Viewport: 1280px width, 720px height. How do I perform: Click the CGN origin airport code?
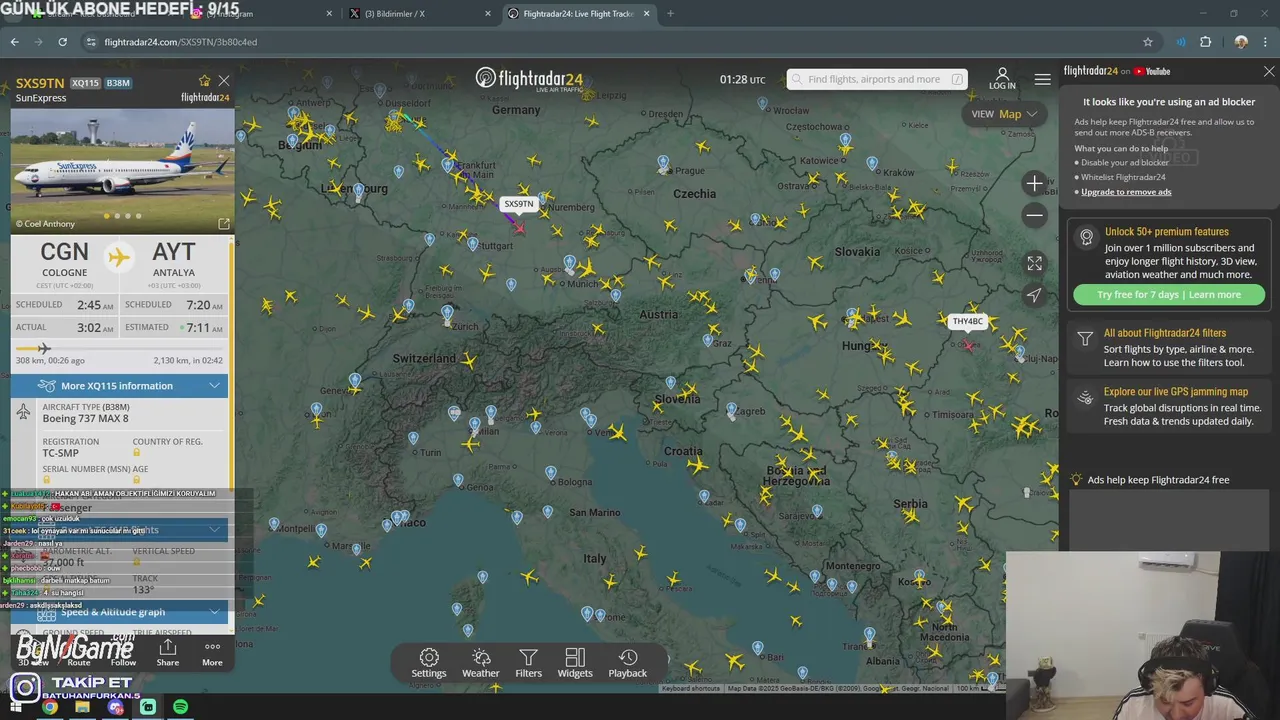(x=65, y=252)
